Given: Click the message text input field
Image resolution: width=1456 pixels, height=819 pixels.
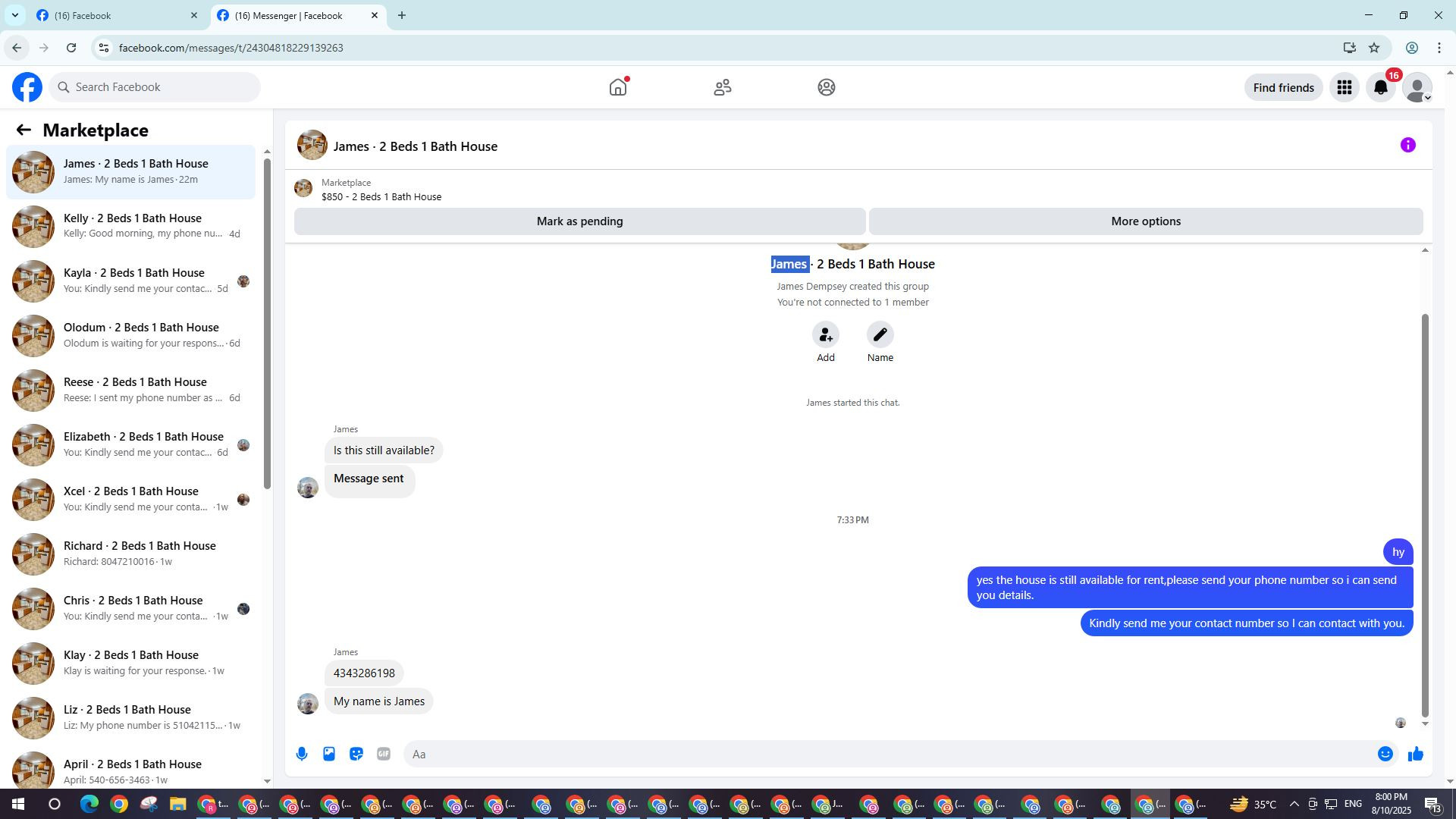Looking at the screenshot, I should coord(887,754).
